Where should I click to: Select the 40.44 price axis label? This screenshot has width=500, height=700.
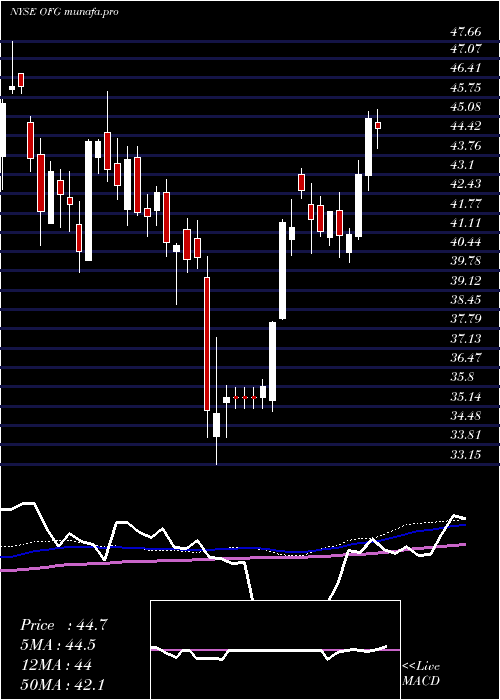click(466, 242)
